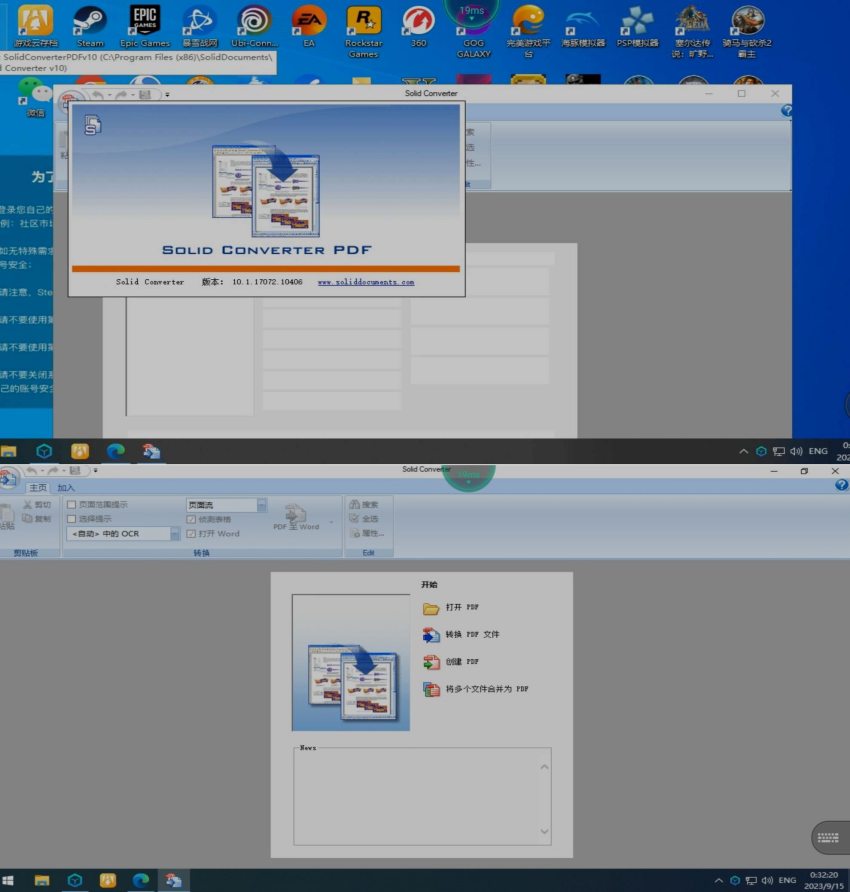The width and height of the screenshot is (850, 892).
Task: Toggle the 侦测表格 checkbox
Action: point(191,519)
